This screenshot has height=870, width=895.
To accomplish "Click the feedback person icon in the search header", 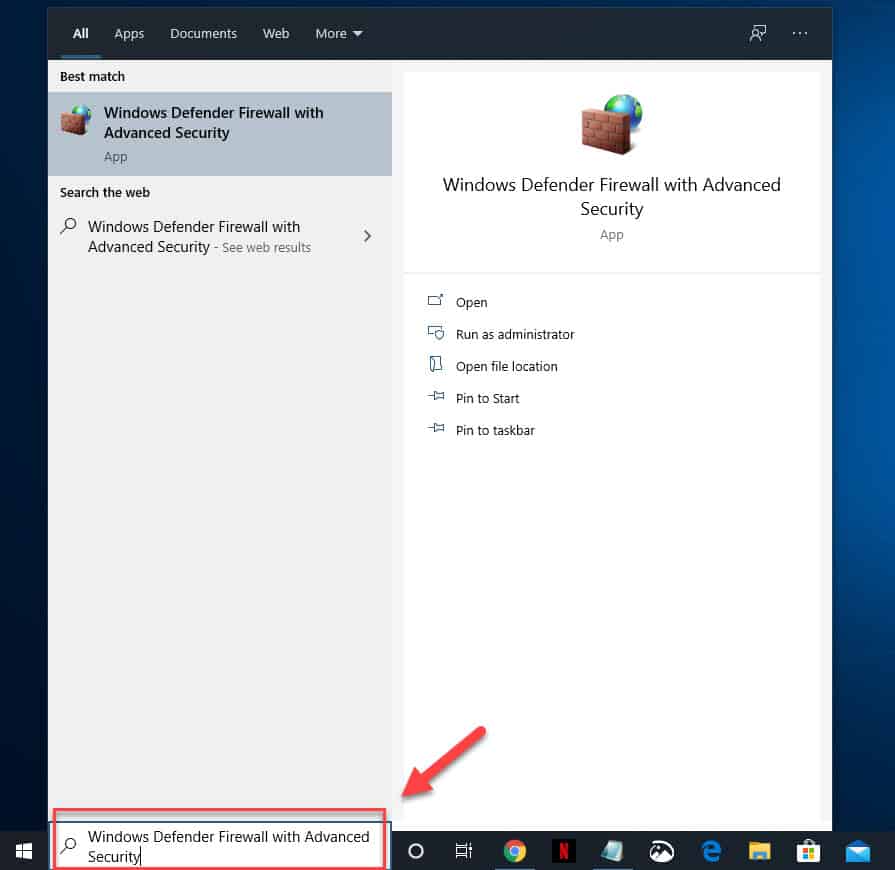I will point(757,34).
